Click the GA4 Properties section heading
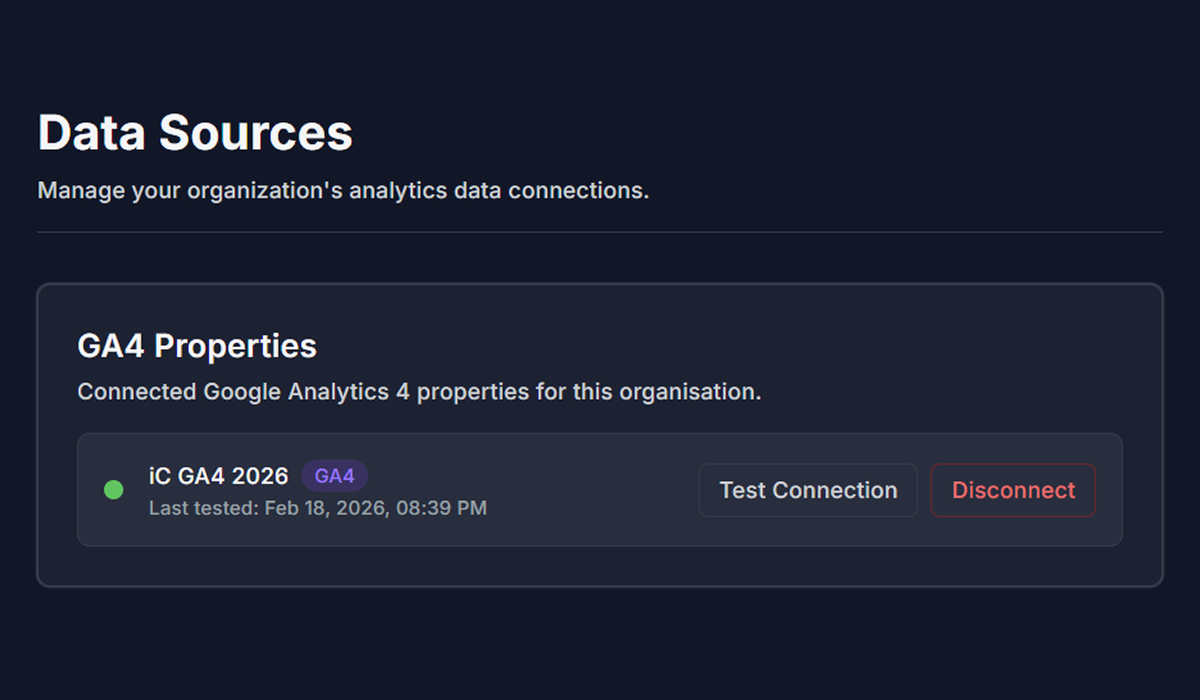The width and height of the screenshot is (1200, 700). pos(197,346)
